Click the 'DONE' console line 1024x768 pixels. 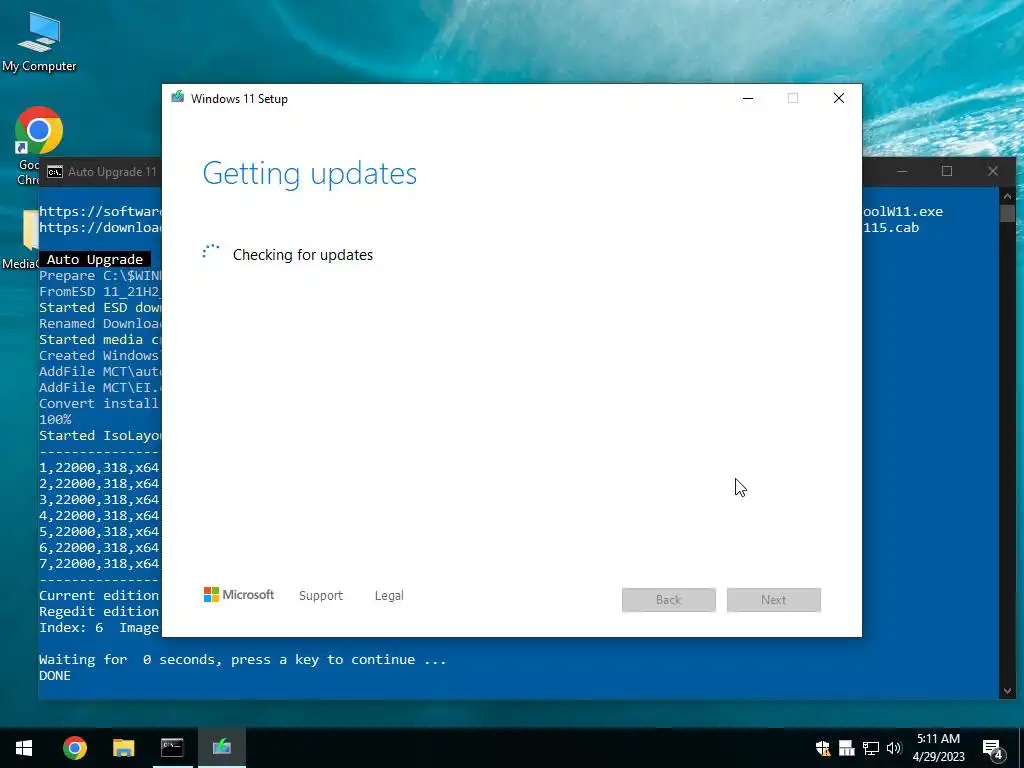(55, 676)
